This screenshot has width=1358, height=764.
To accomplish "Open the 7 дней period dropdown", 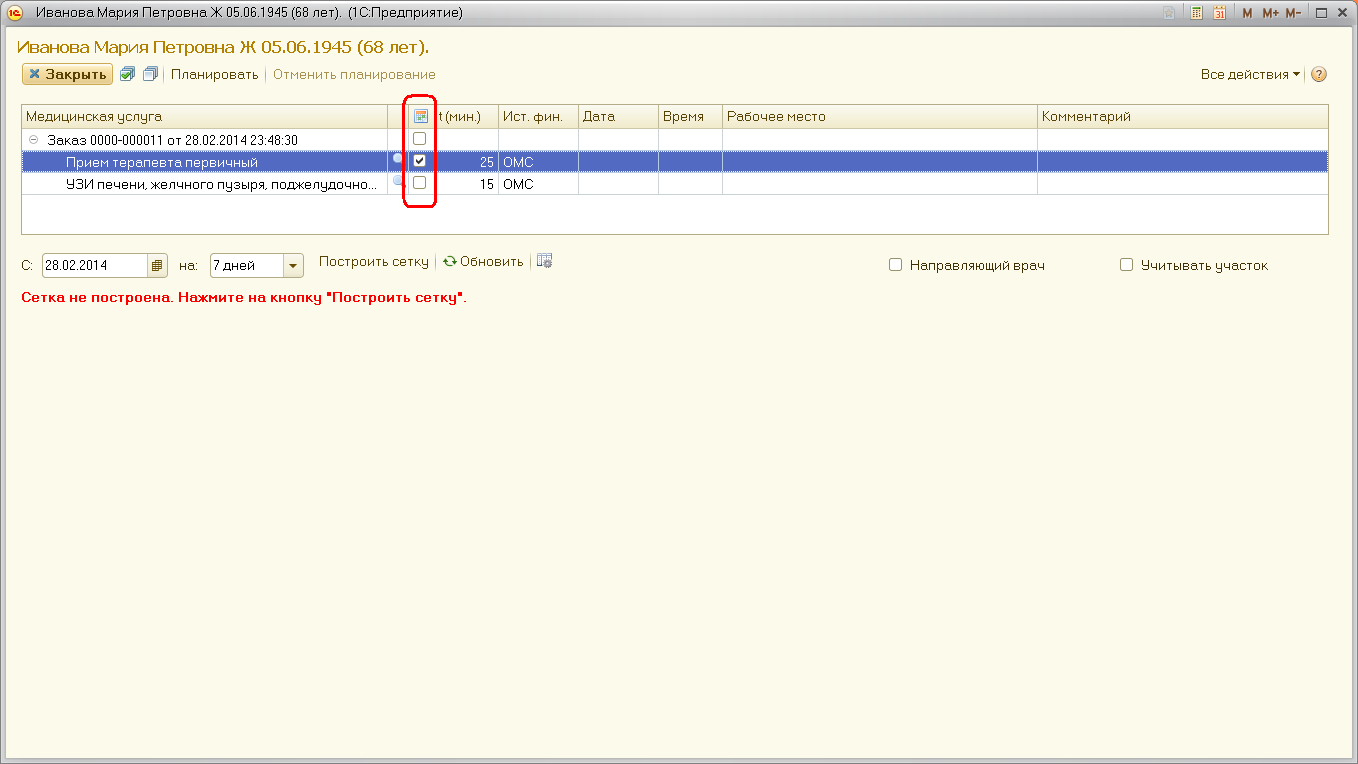I will (x=293, y=265).
